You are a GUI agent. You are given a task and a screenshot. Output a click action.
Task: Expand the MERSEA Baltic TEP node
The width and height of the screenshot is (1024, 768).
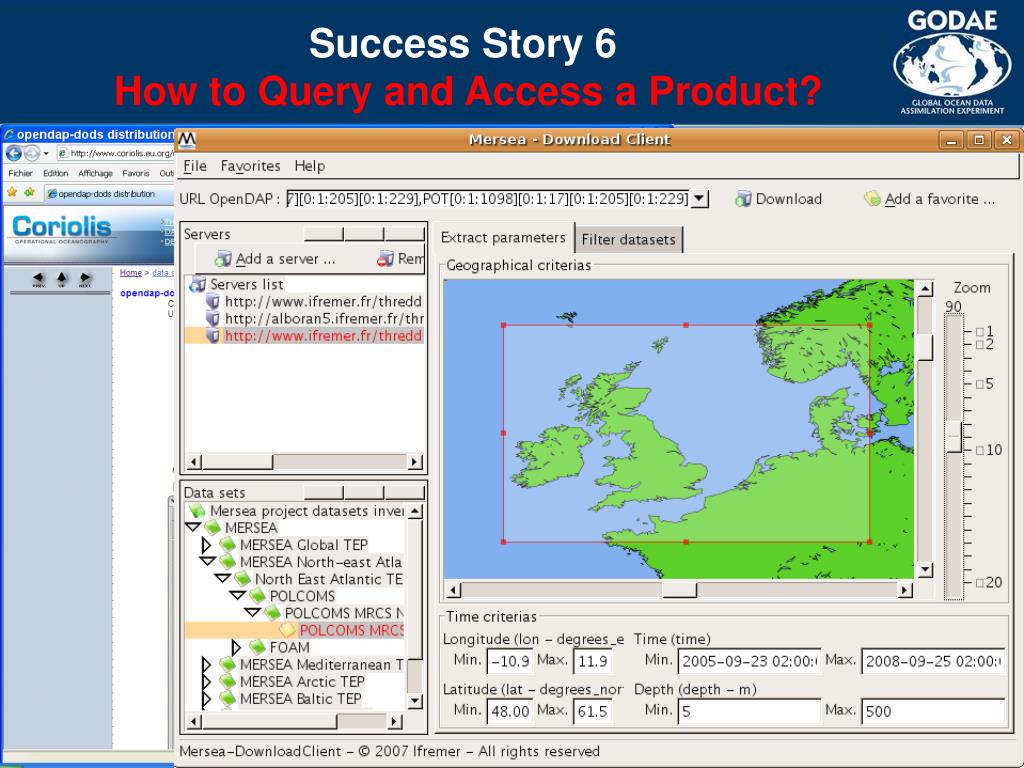[206, 699]
